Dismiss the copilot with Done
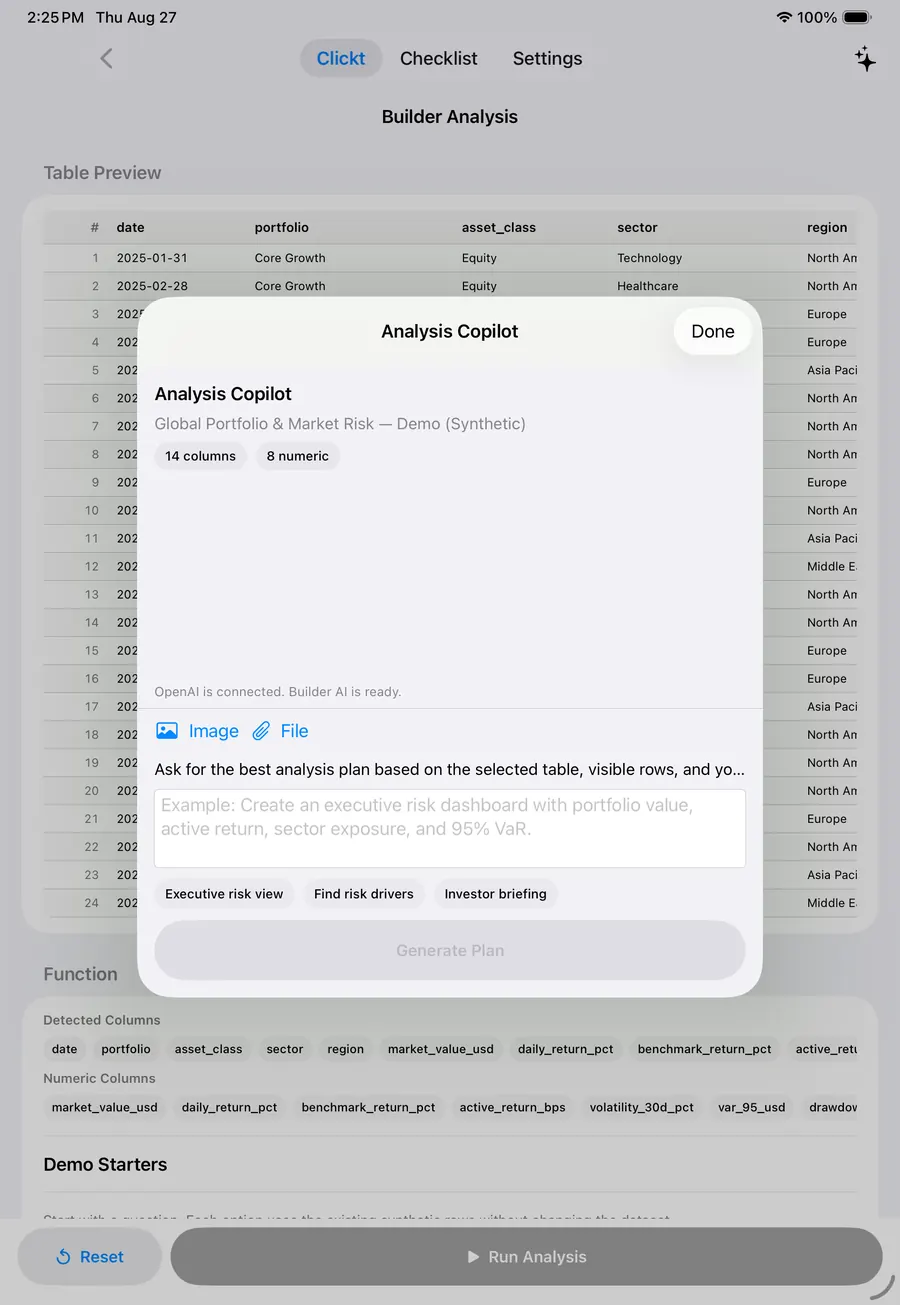 pyautogui.click(x=713, y=331)
